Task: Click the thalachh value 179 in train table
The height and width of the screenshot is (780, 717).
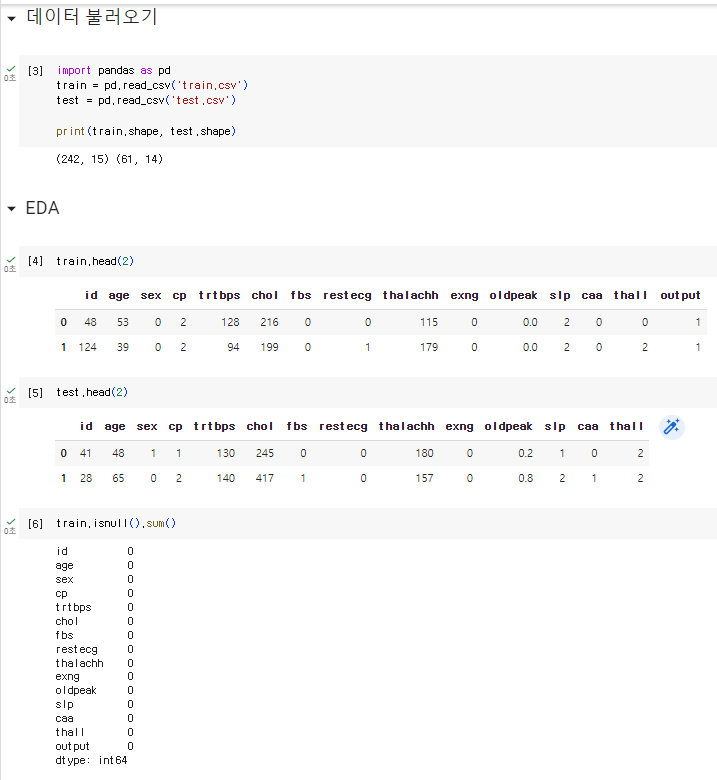Action: 429,347
